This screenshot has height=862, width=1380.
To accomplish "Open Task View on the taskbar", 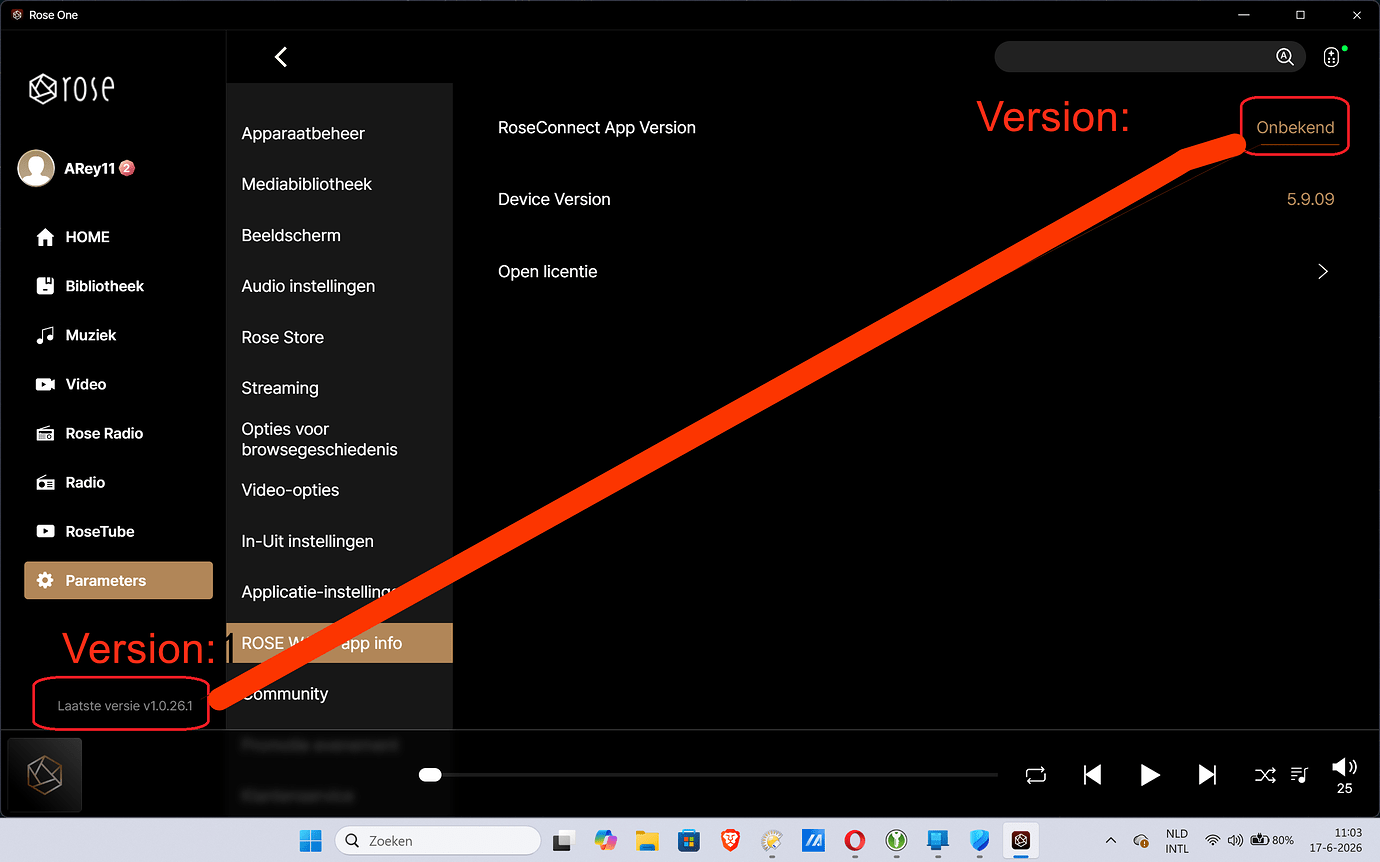I will pyautogui.click(x=564, y=841).
